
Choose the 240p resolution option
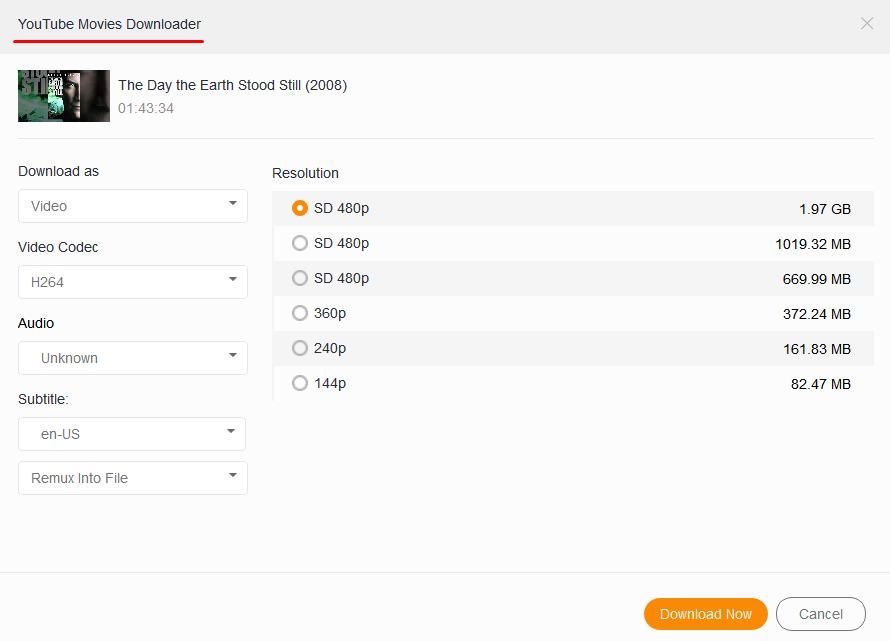(x=300, y=348)
